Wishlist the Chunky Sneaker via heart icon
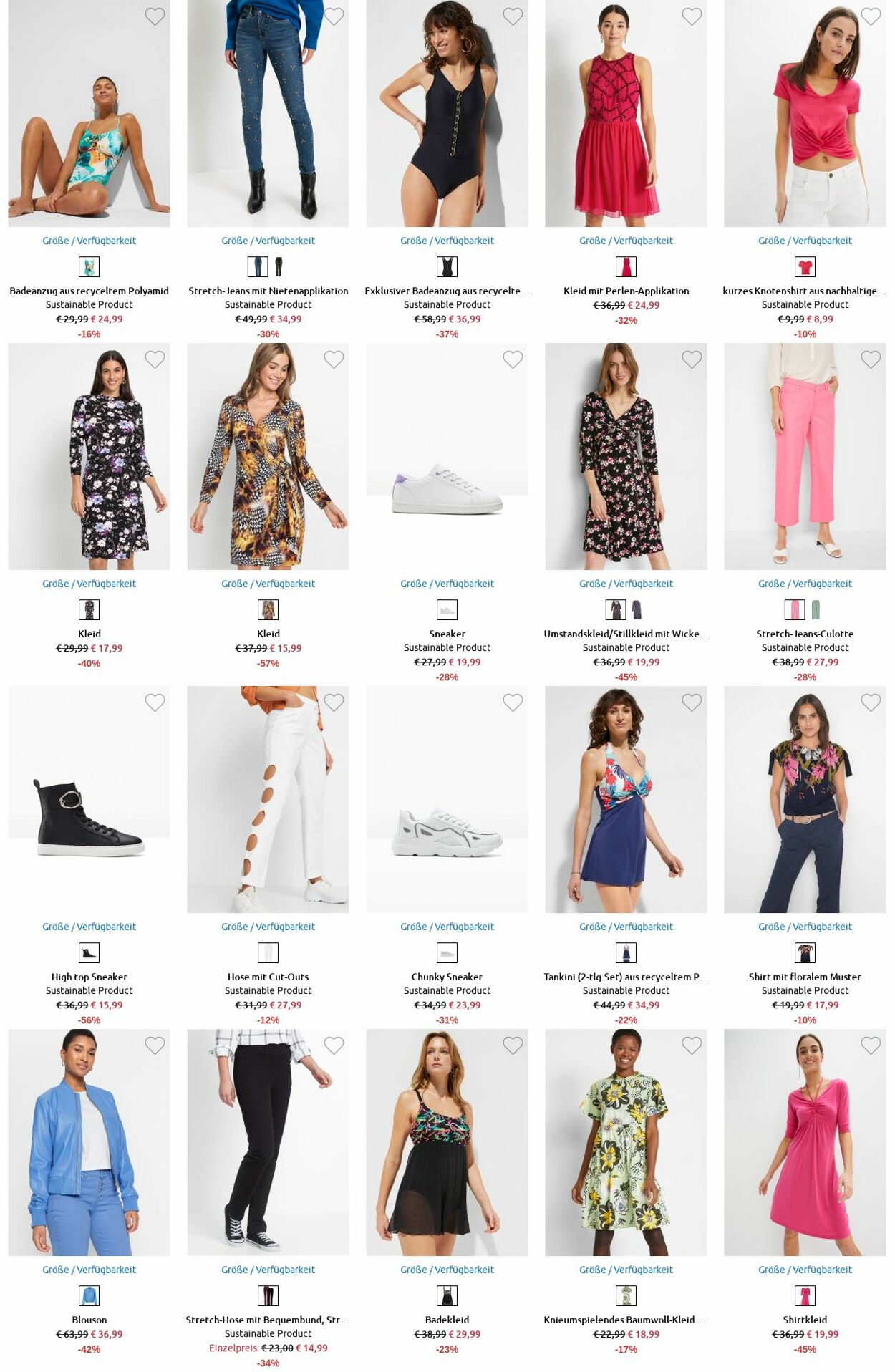Viewport: 895px width, 1372px height. 513,702
